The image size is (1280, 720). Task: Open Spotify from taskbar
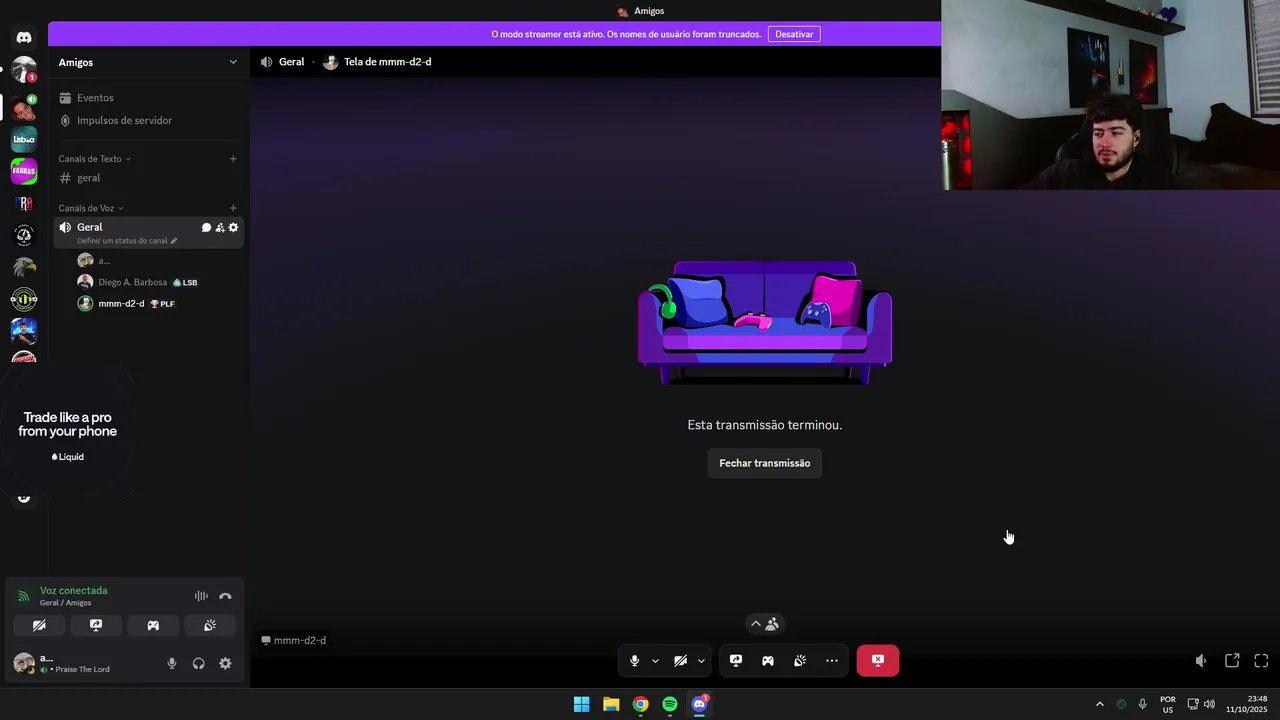click(670, 704)
